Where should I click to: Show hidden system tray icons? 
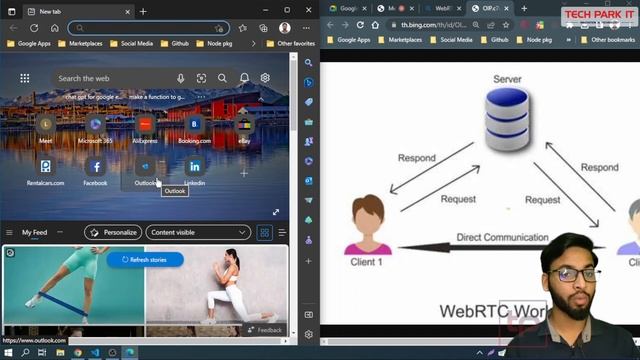pos(480,353)
